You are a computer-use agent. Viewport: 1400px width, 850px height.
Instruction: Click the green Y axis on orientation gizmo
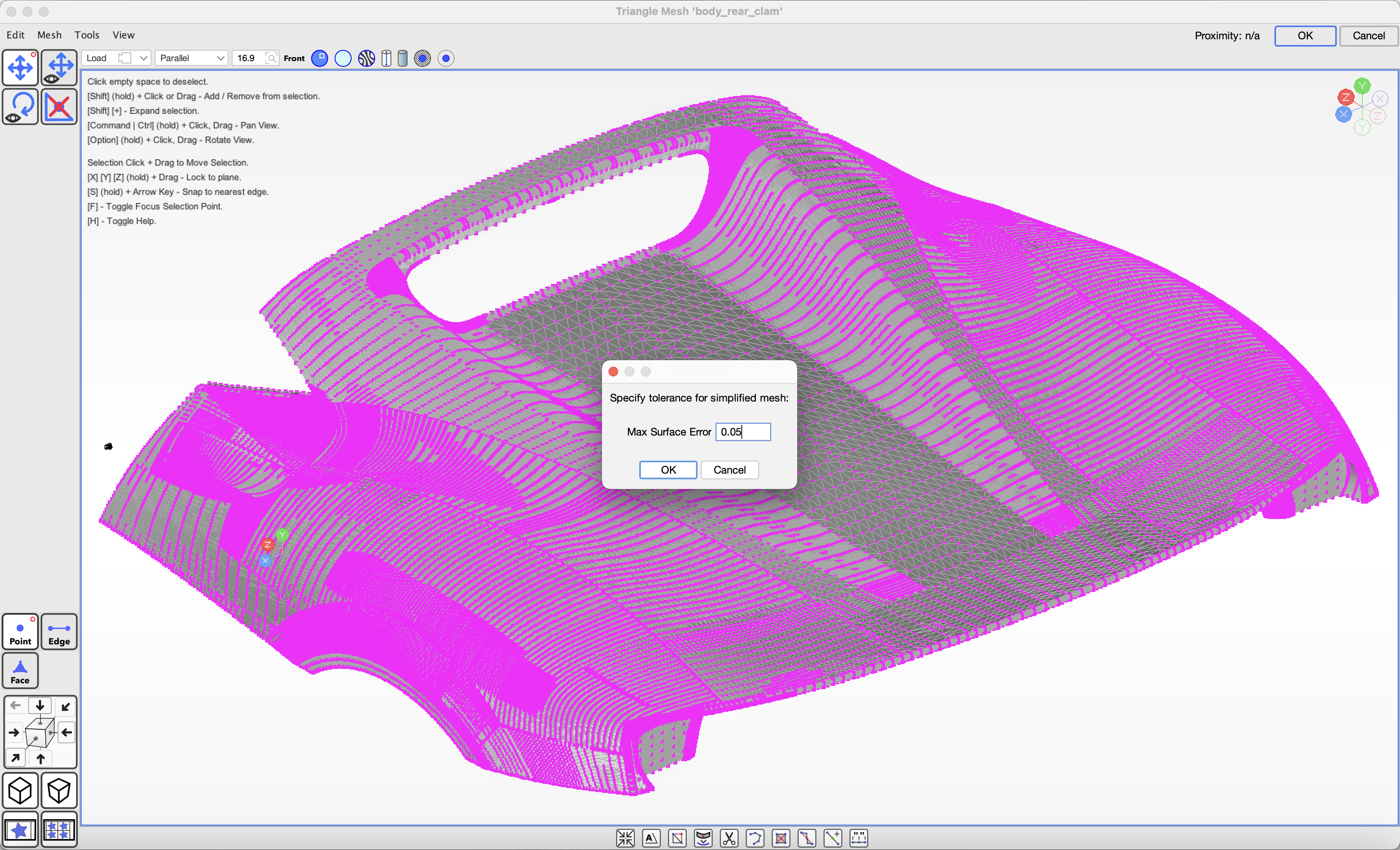(1362, 86)
